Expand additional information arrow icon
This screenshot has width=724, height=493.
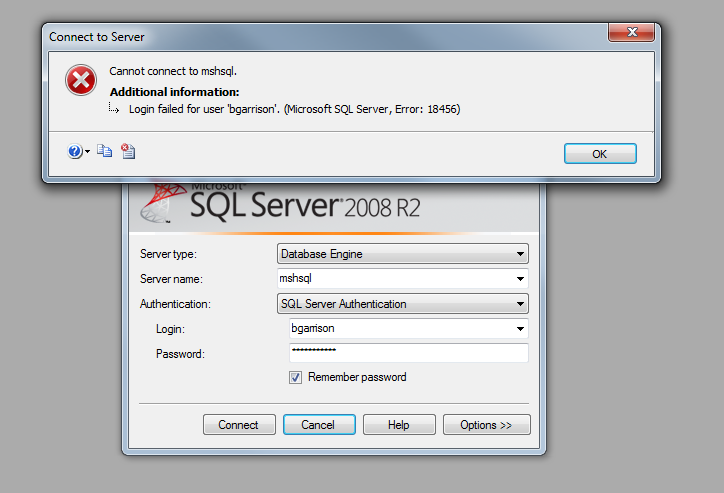coord(114,108)
